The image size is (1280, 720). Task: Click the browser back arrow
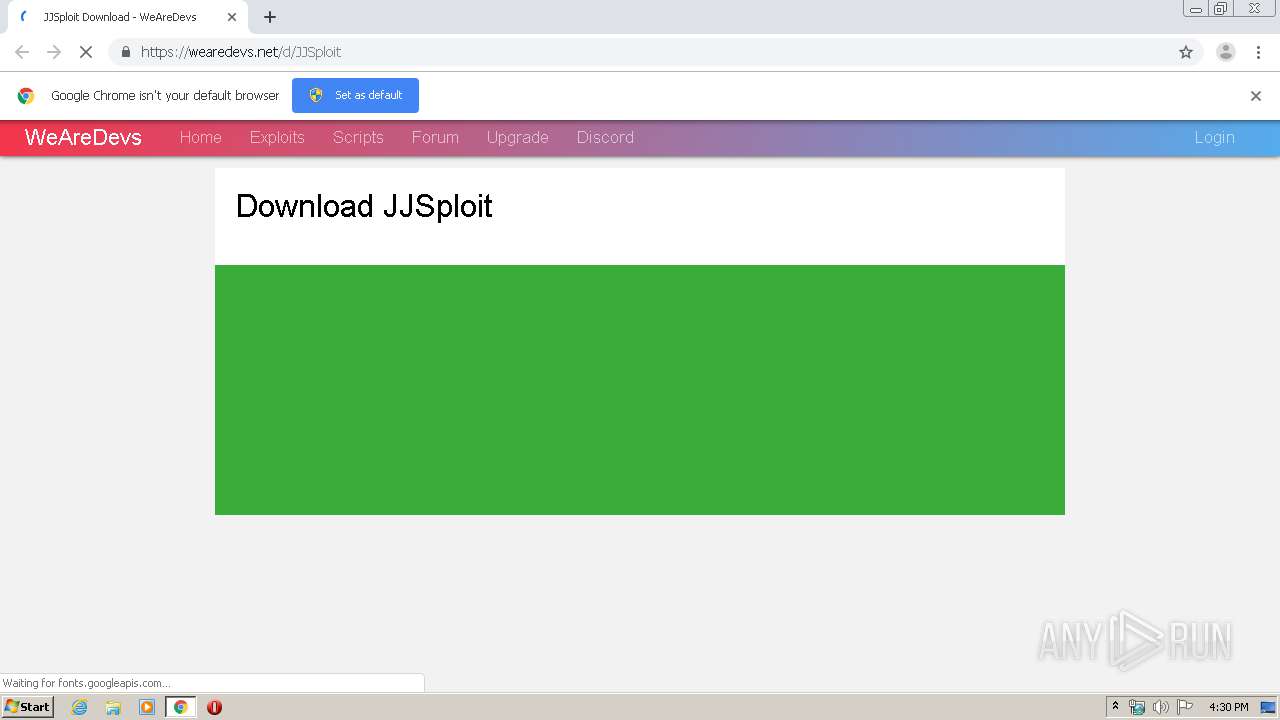22,52
